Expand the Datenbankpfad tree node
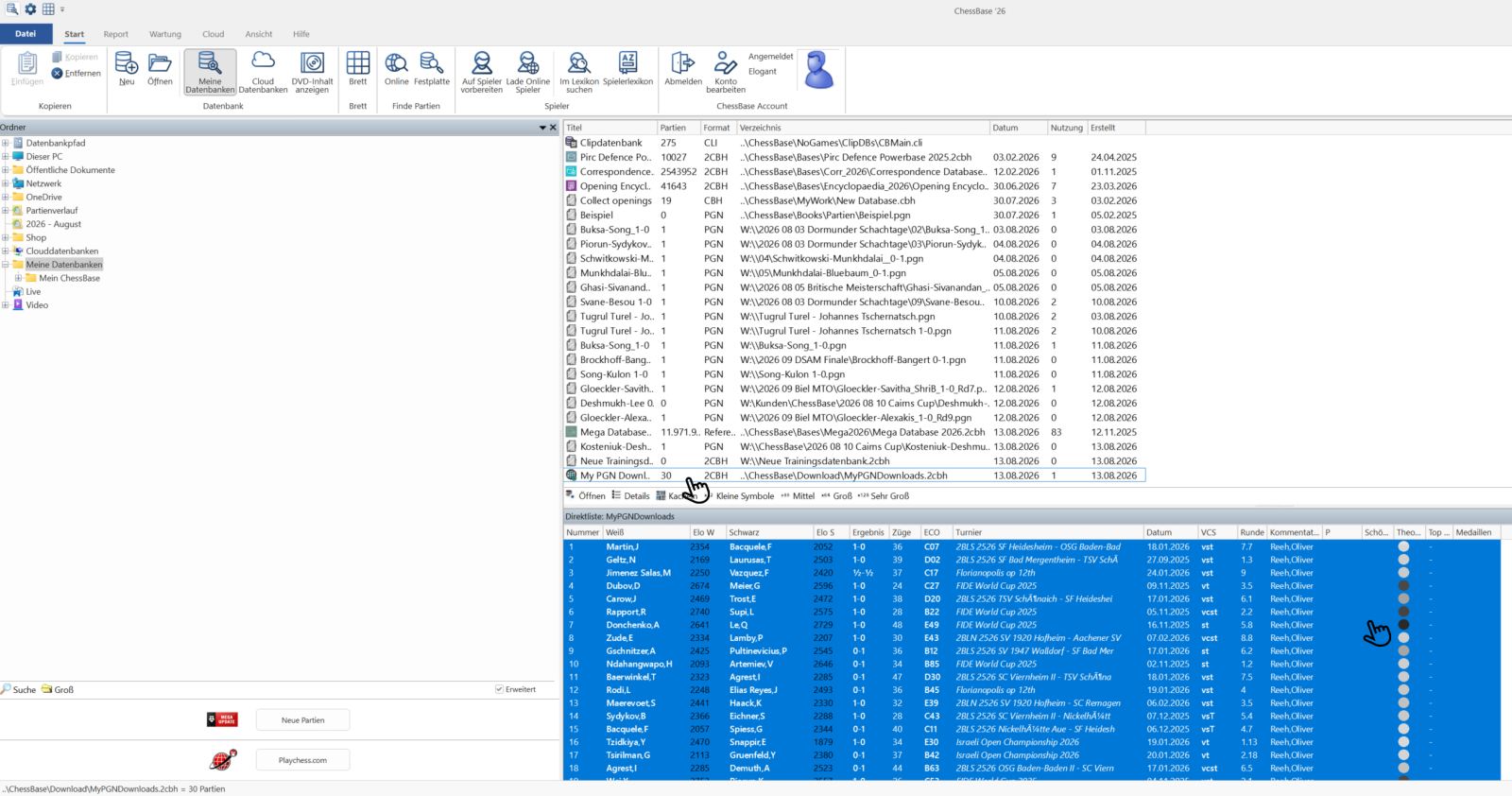Viewport: 1512px width, 796px height. coord(6,143)
